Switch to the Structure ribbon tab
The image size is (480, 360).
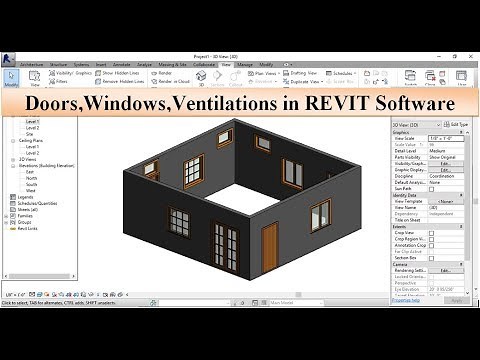point(58,64)
